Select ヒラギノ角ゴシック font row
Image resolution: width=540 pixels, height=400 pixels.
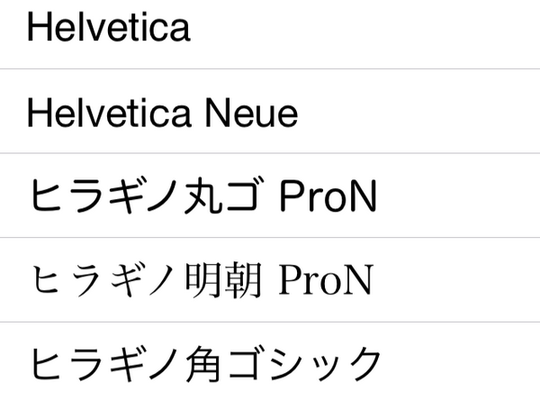pyautogui.click(x=270, y=361)
